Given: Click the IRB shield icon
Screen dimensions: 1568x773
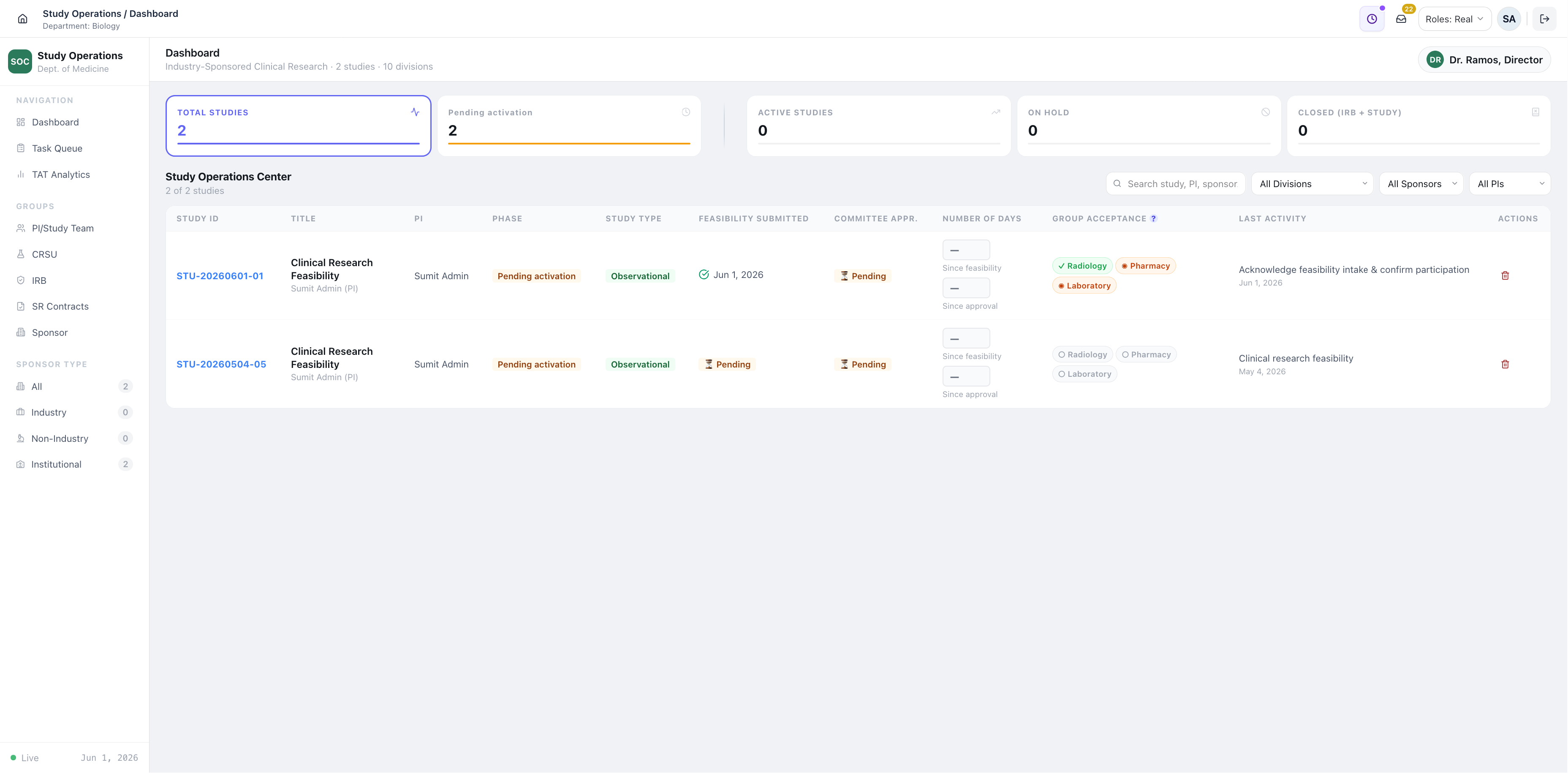Looking at the screenshot, I should (x=21, y=280).
